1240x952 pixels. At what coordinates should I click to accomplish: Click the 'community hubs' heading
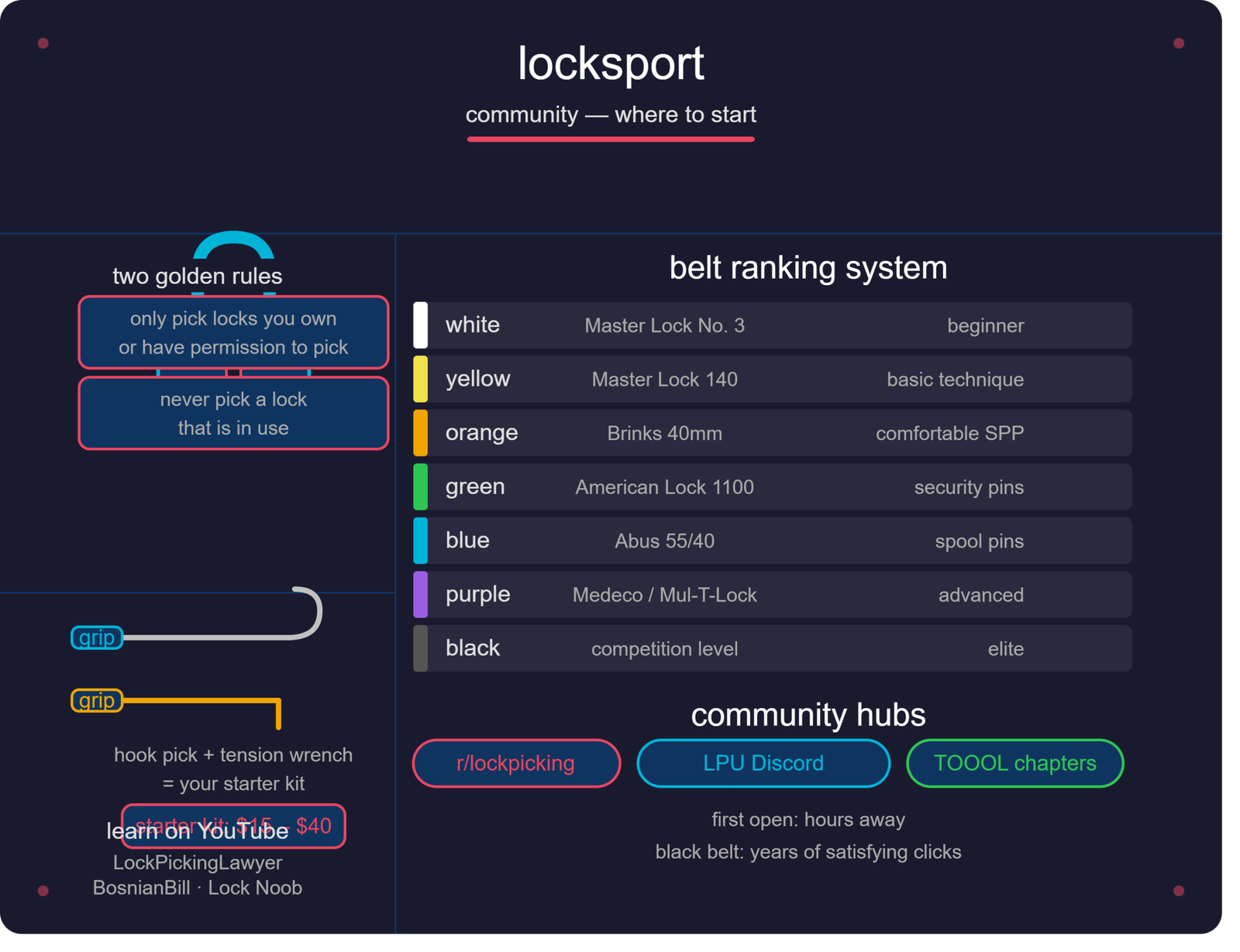[808, 715]
